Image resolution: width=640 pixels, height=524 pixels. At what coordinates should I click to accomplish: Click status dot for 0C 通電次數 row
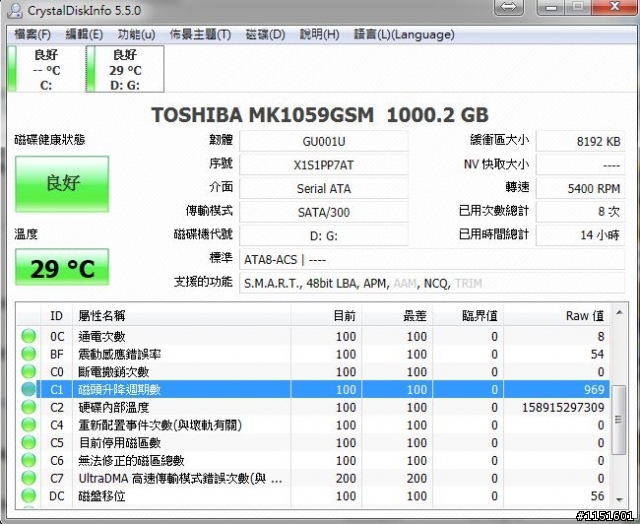(29, 336)
